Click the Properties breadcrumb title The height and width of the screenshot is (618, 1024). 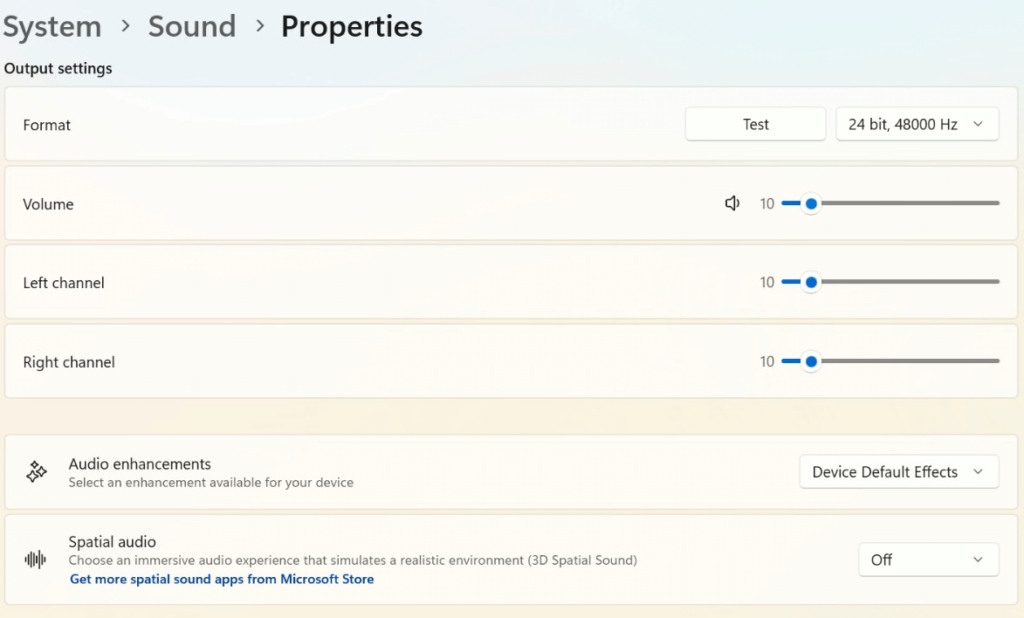pos(351,27)
